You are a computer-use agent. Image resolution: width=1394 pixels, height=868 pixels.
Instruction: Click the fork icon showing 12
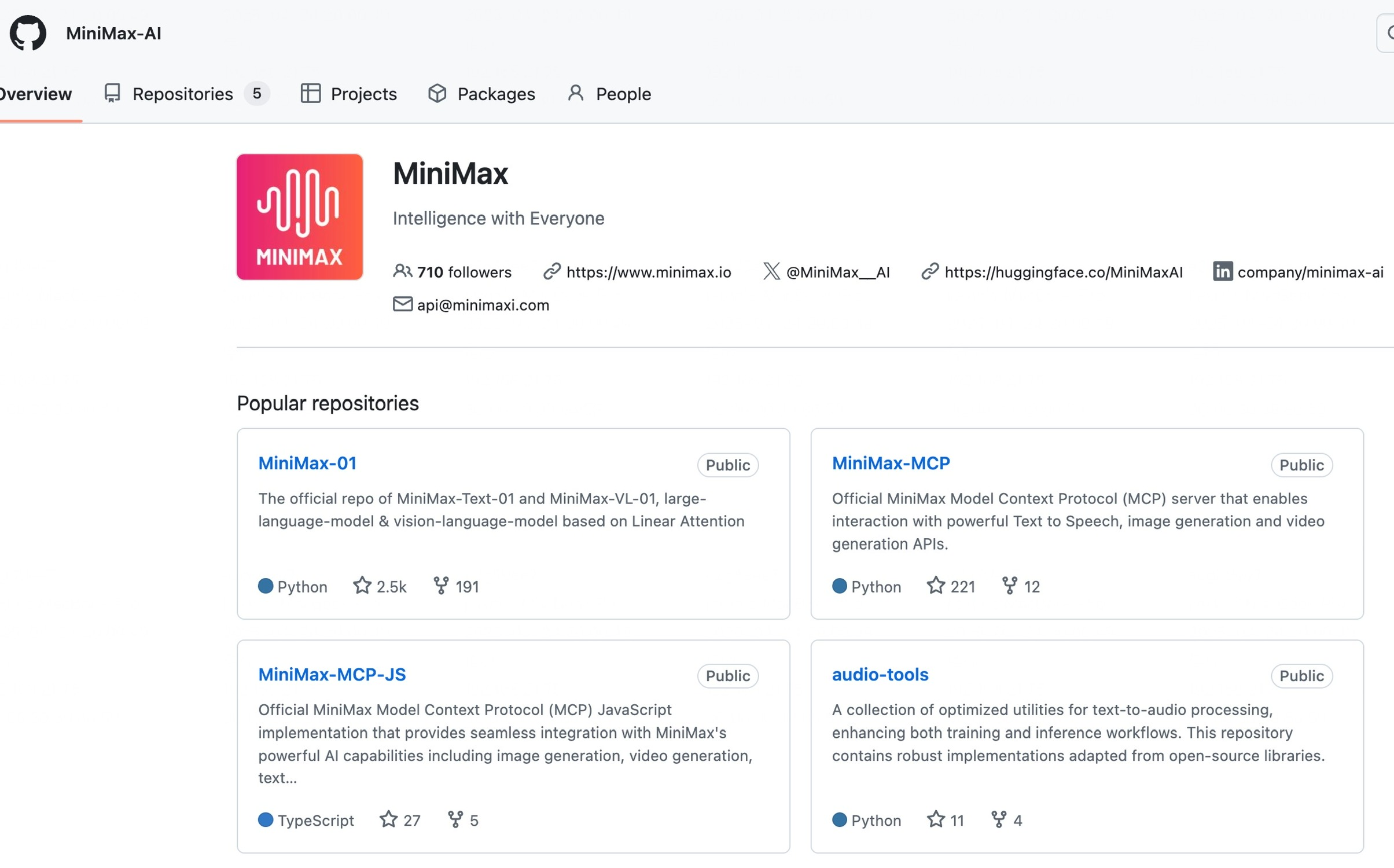coord(1010,586)
